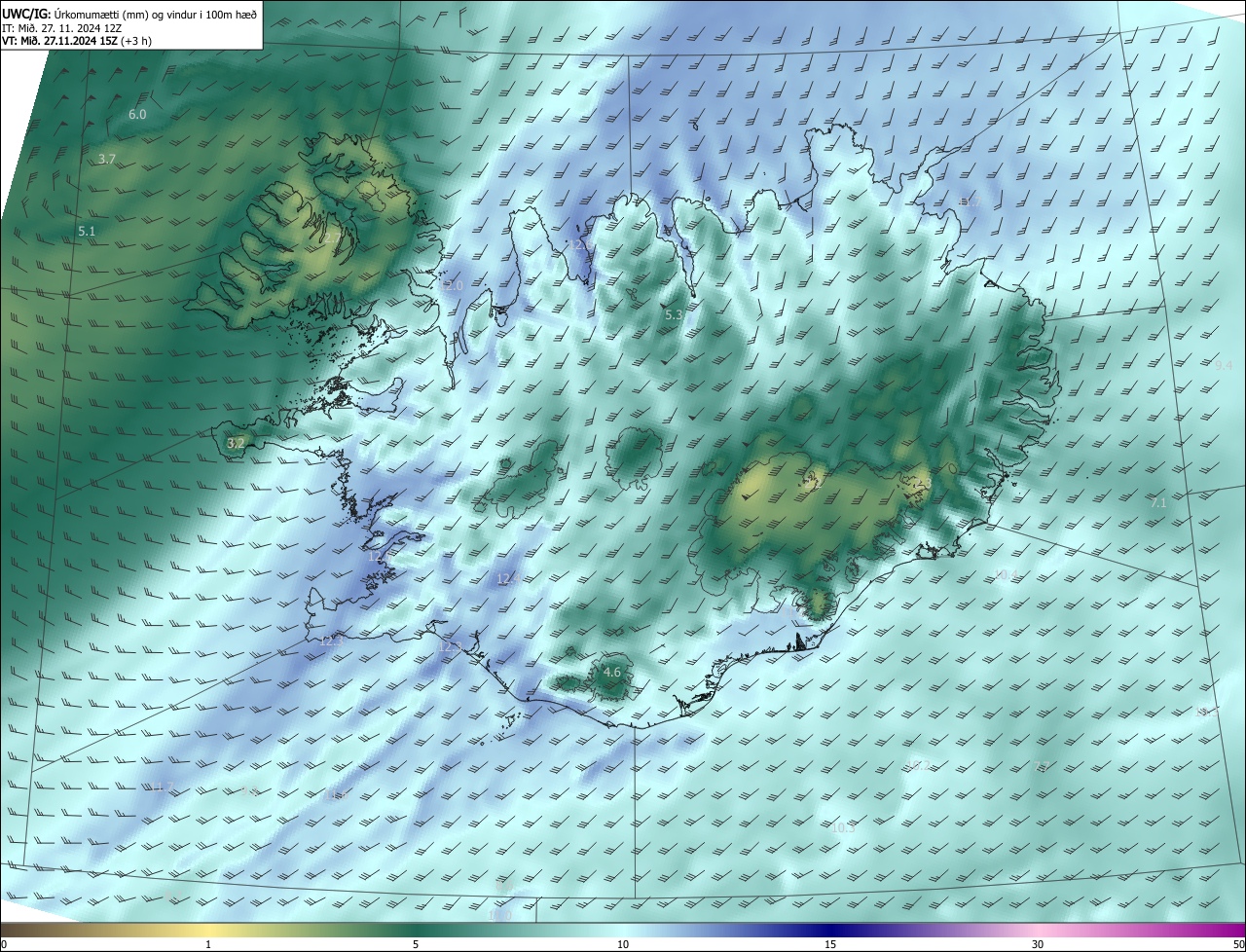Click the color scale tick label '1'

point(208,944)
